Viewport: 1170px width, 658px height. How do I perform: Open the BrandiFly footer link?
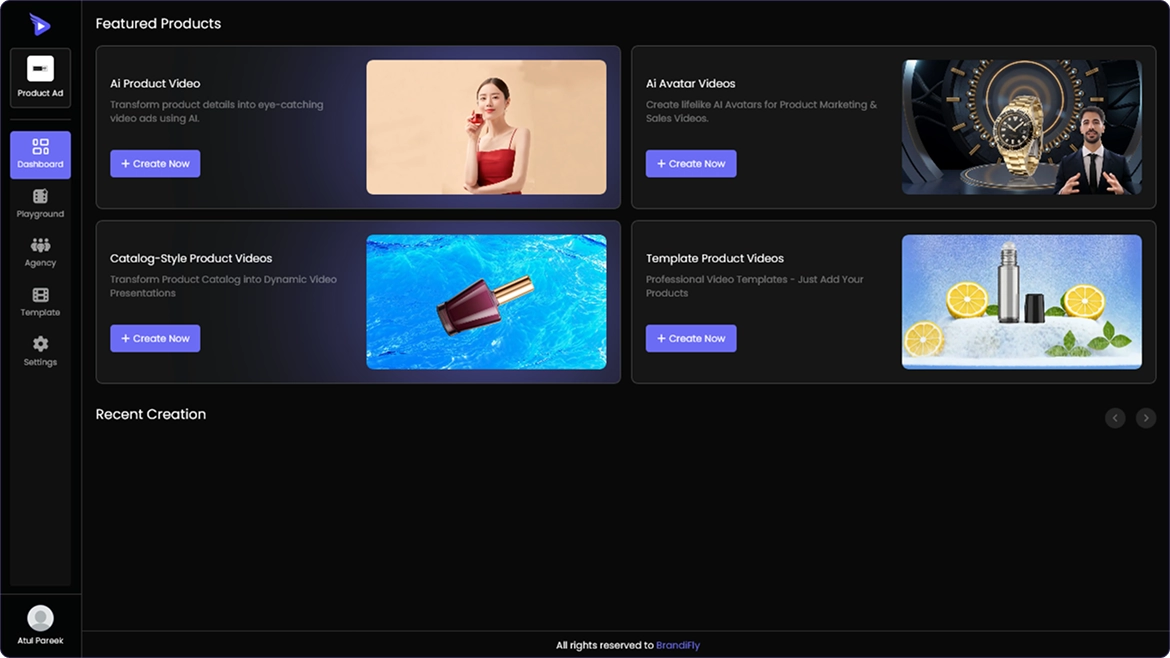[678, 645]
